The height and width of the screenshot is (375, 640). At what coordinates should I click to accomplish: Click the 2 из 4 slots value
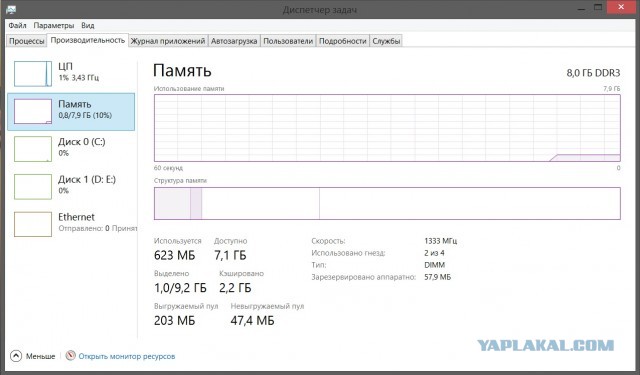point(434,253)
